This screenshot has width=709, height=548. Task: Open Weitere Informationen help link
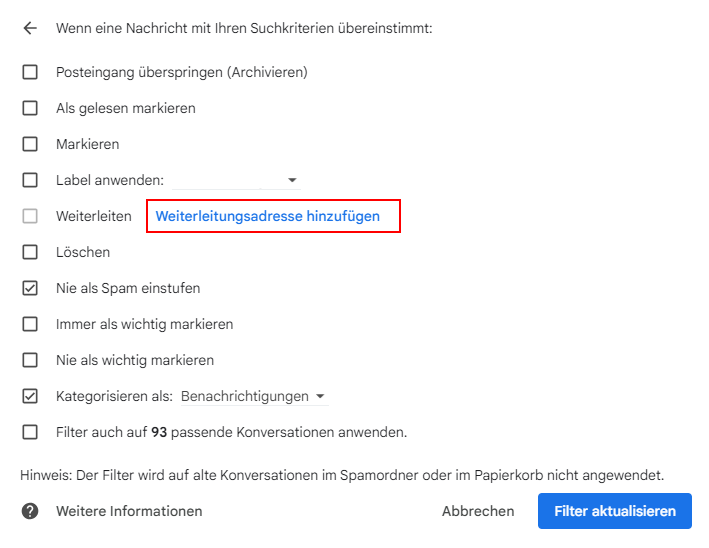[x=129, y=511]
